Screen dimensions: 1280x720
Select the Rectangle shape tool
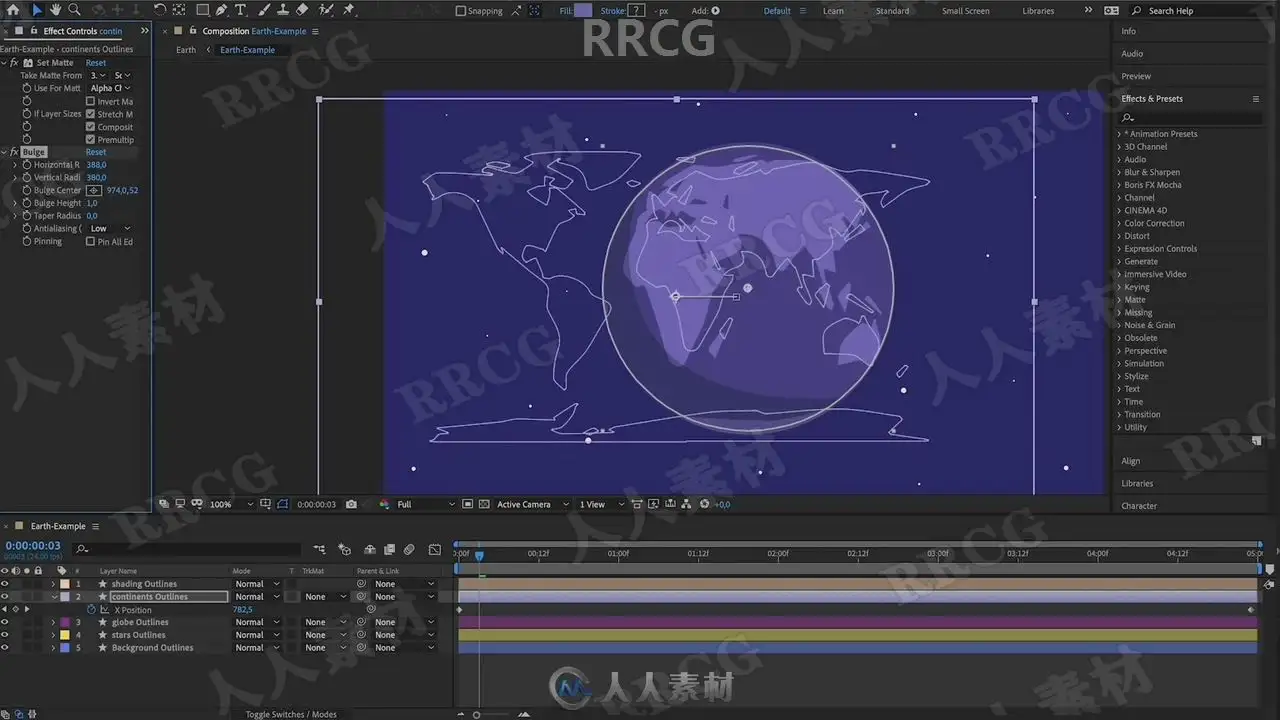point(202,10)
